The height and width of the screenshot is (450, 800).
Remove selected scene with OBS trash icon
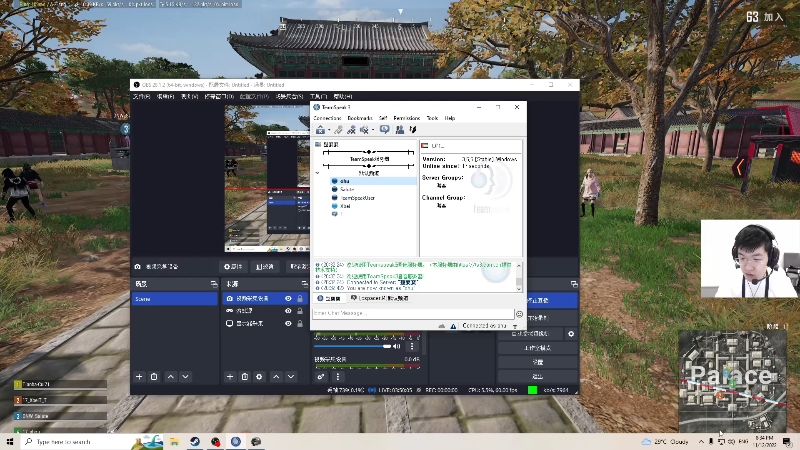tap(154, 377)
